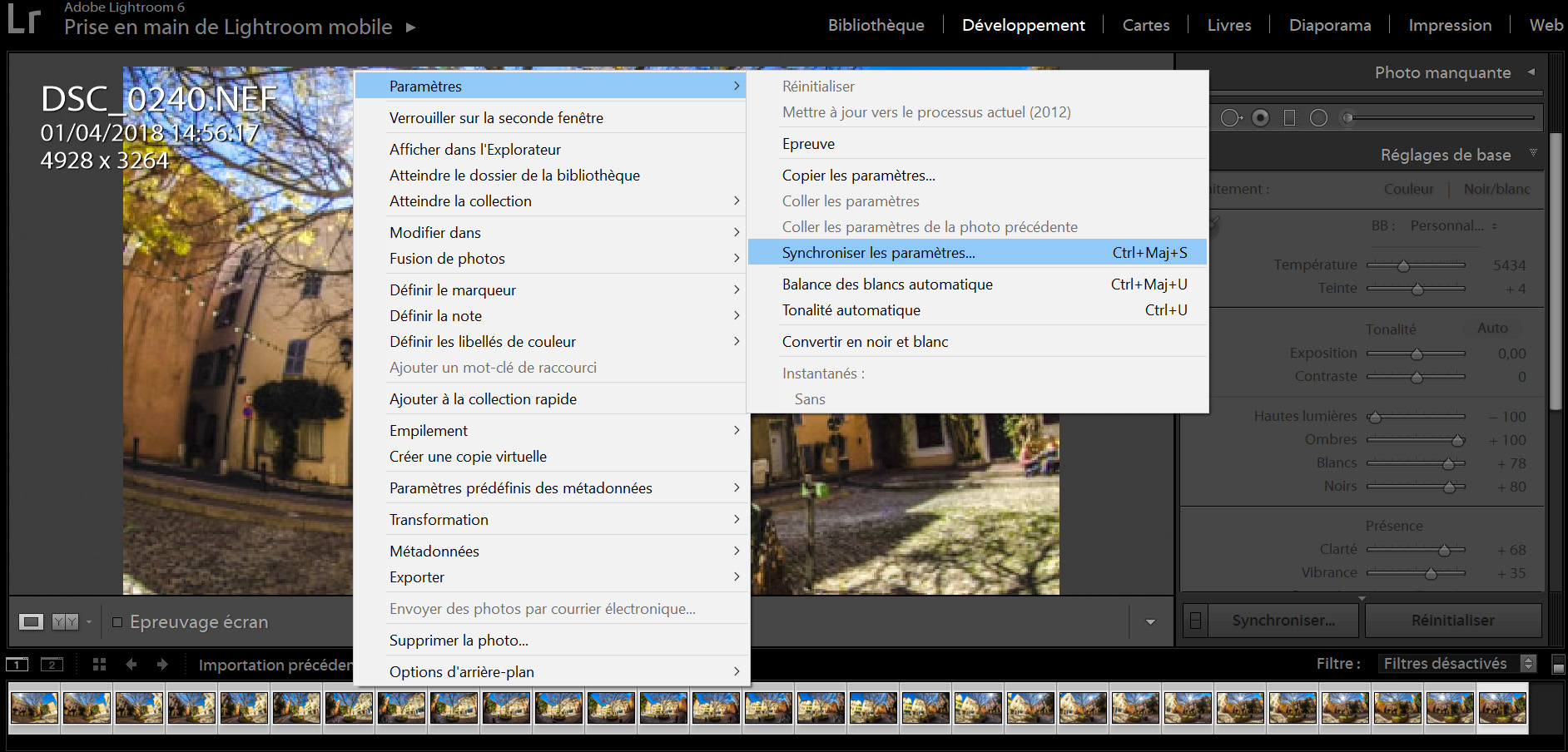Open toolbar content dropdown arrow
This screenshot has width=1568, height=752.
[1150, 622]
